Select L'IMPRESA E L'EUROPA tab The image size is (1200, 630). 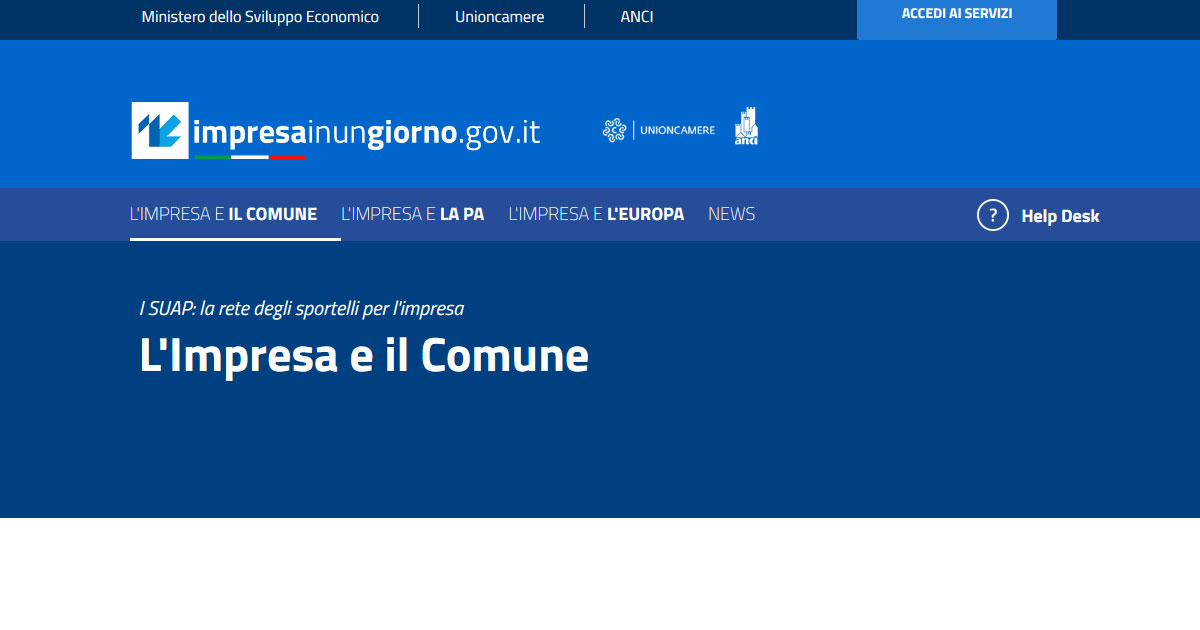point(596,214)
